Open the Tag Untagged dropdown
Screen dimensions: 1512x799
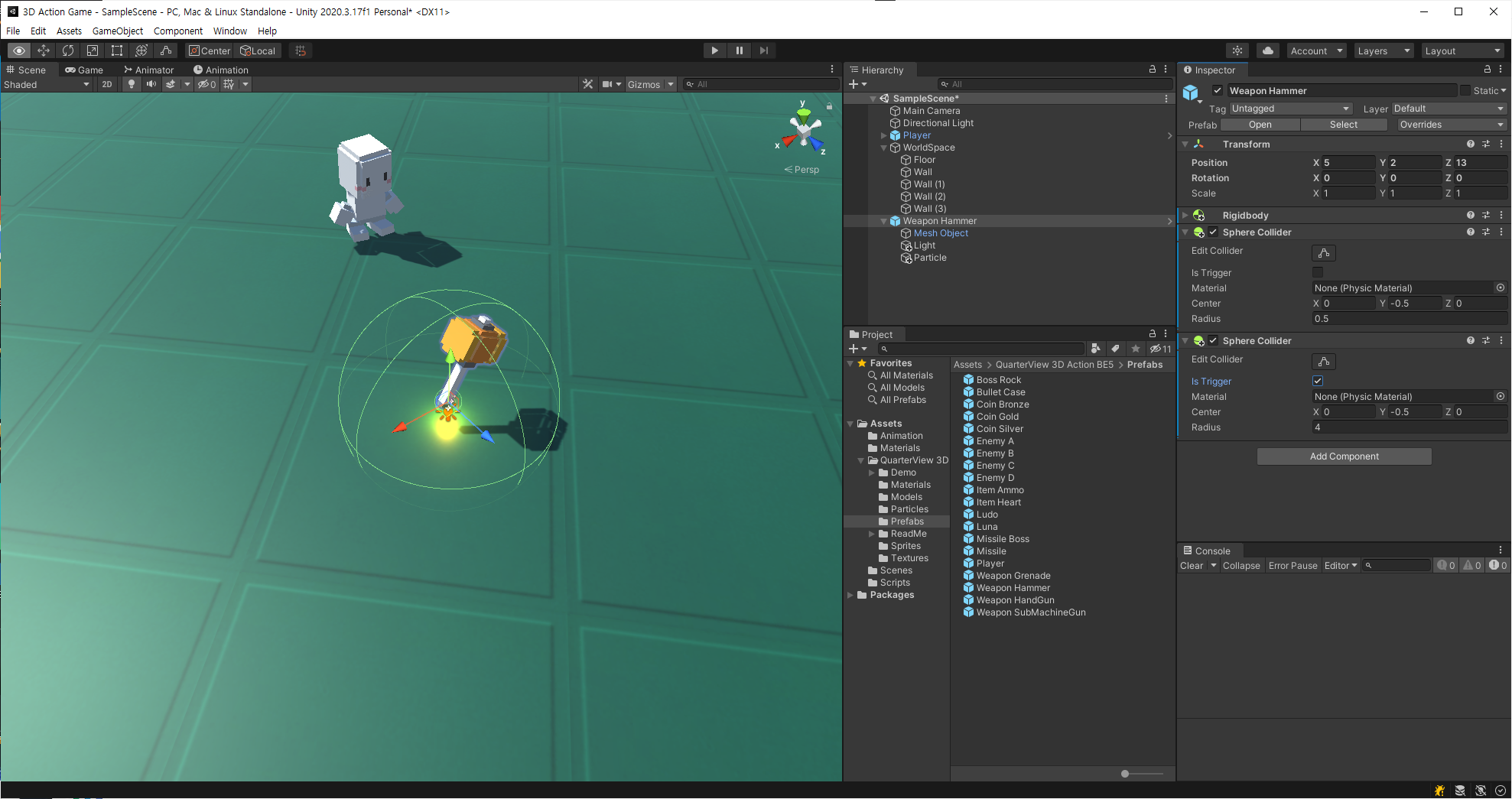pos(1290,109)
